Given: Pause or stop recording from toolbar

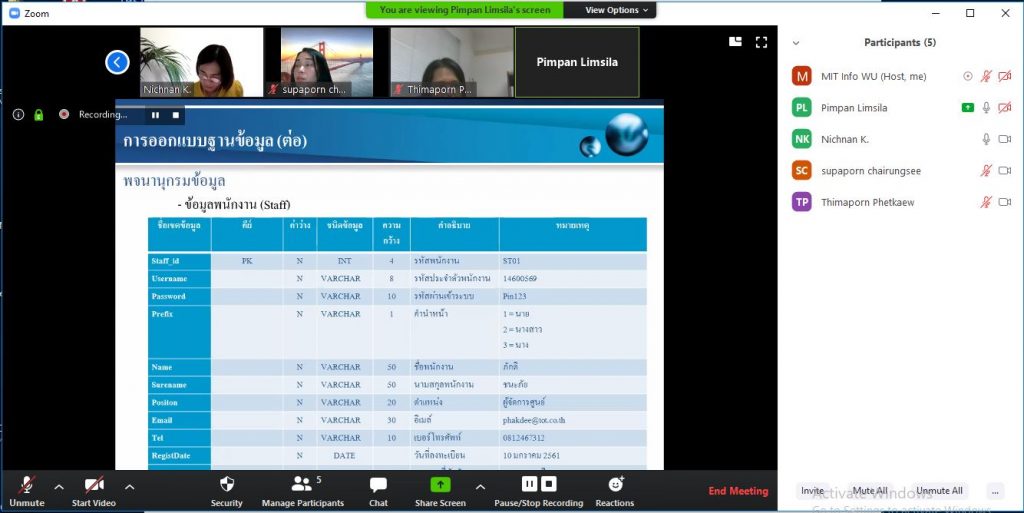Looking at the screenshot, I should tap(539, 485).
